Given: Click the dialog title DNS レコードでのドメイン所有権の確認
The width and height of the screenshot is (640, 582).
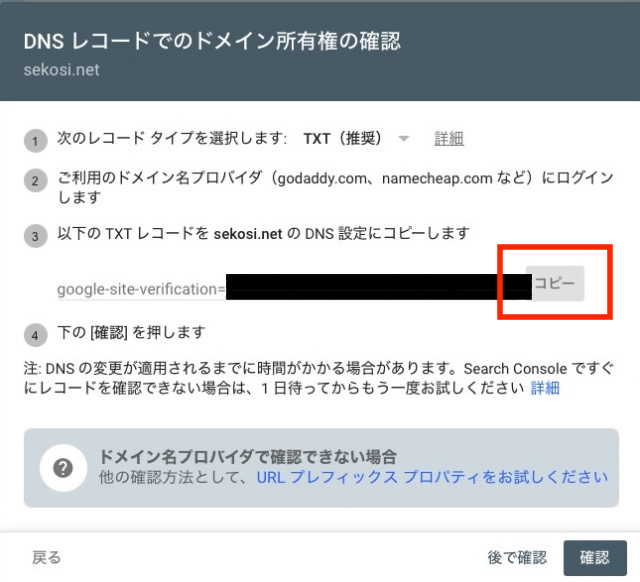Looking at the screenshot, I should coord(212,41).
